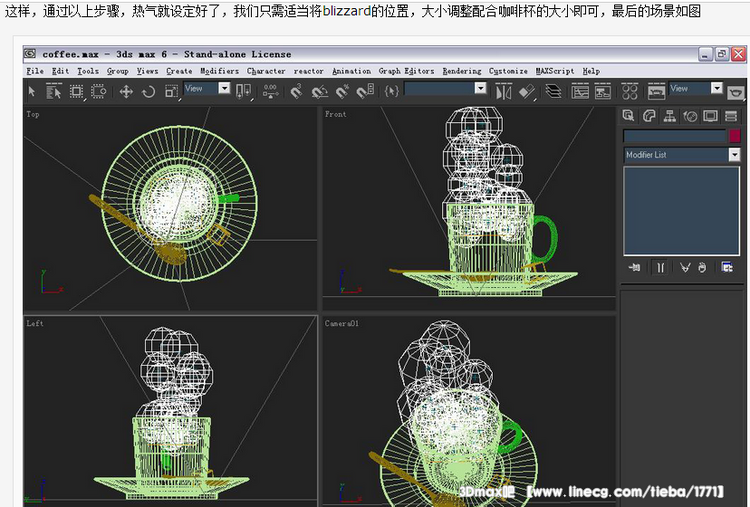Viewport: 750px width, 507px height.
Task: Click the object color swatch
Action: coord(734,135)
